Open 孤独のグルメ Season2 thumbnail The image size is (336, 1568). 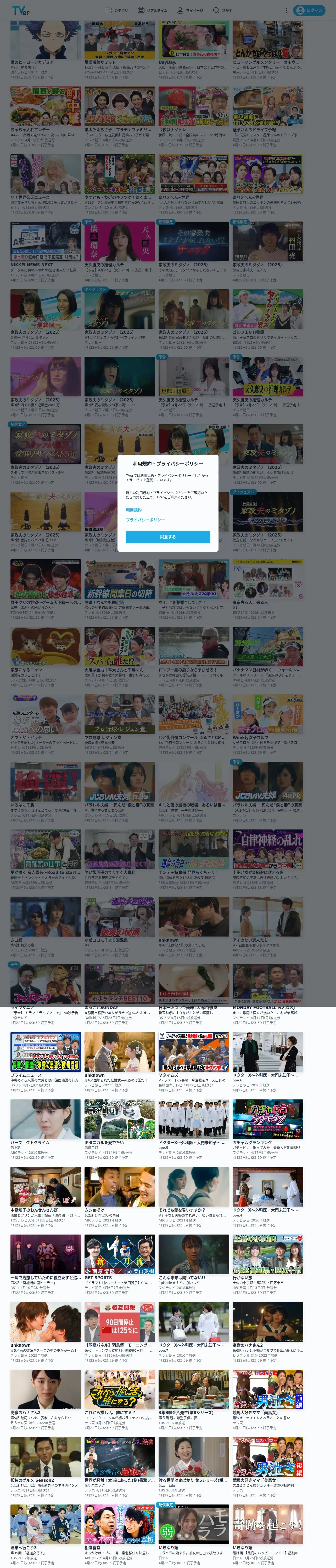[46, 1457]
